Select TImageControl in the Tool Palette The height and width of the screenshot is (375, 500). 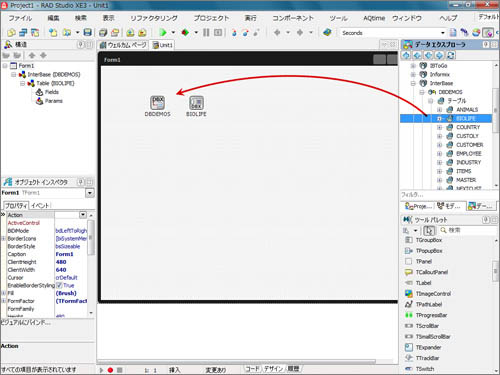pos(433,294)
